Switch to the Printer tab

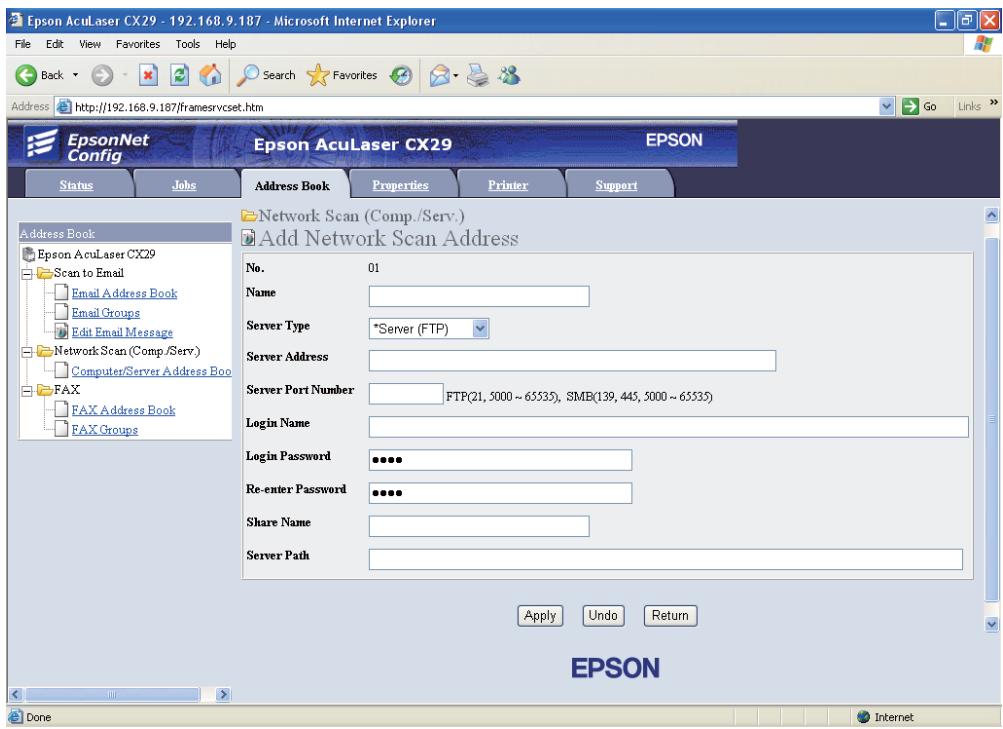pos(508,185)
